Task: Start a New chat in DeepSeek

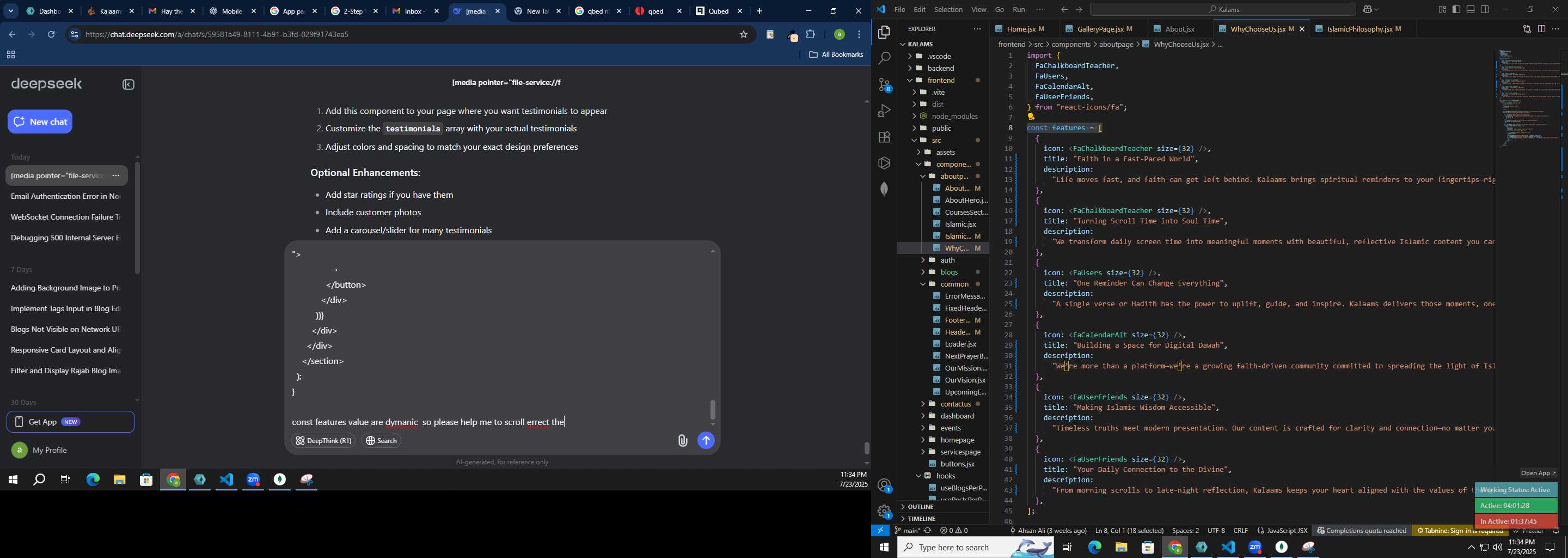Action: (x=40, y=122)
